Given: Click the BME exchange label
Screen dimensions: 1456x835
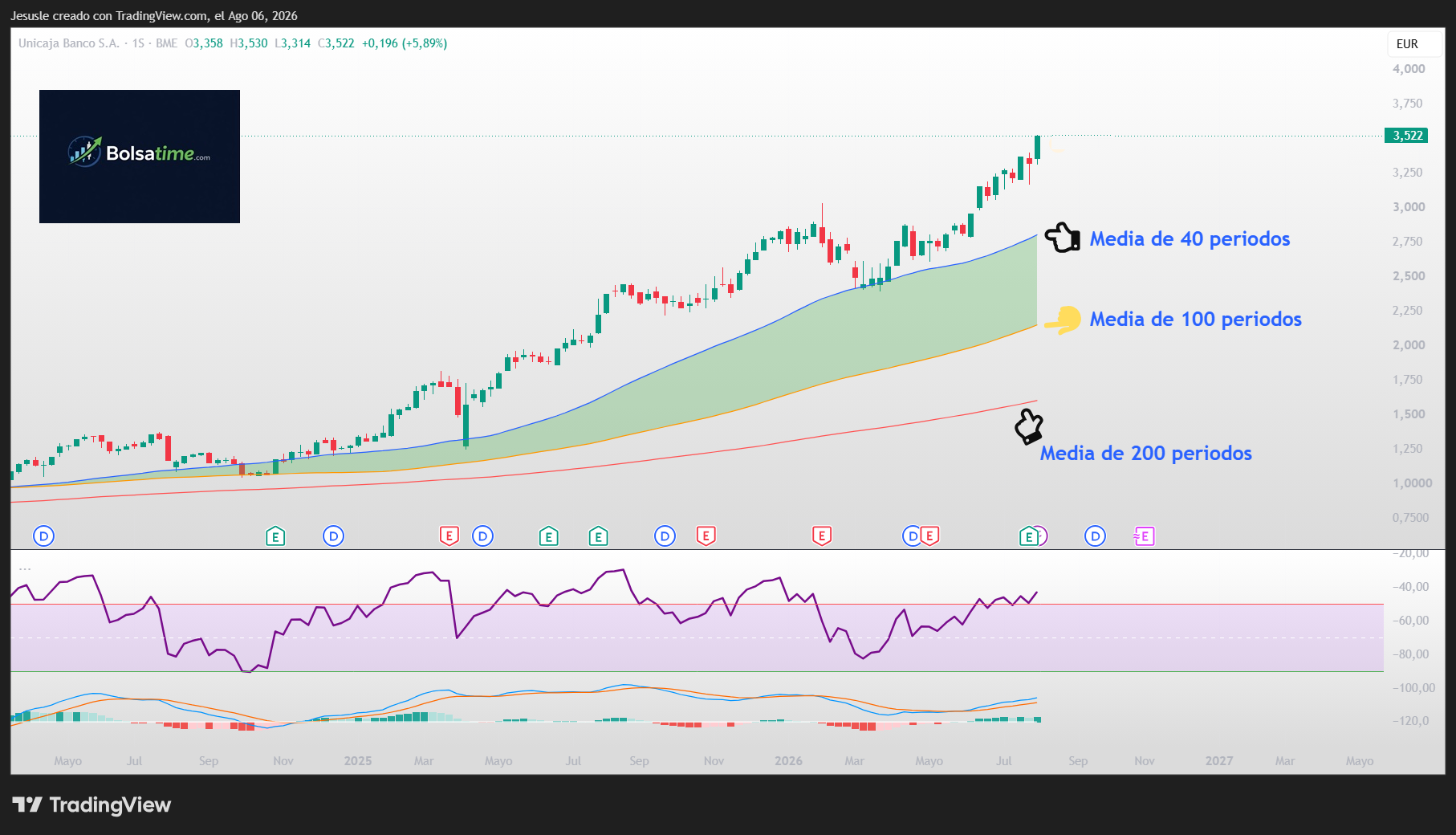Looking at the screenshot, I should tap(167, 43).
